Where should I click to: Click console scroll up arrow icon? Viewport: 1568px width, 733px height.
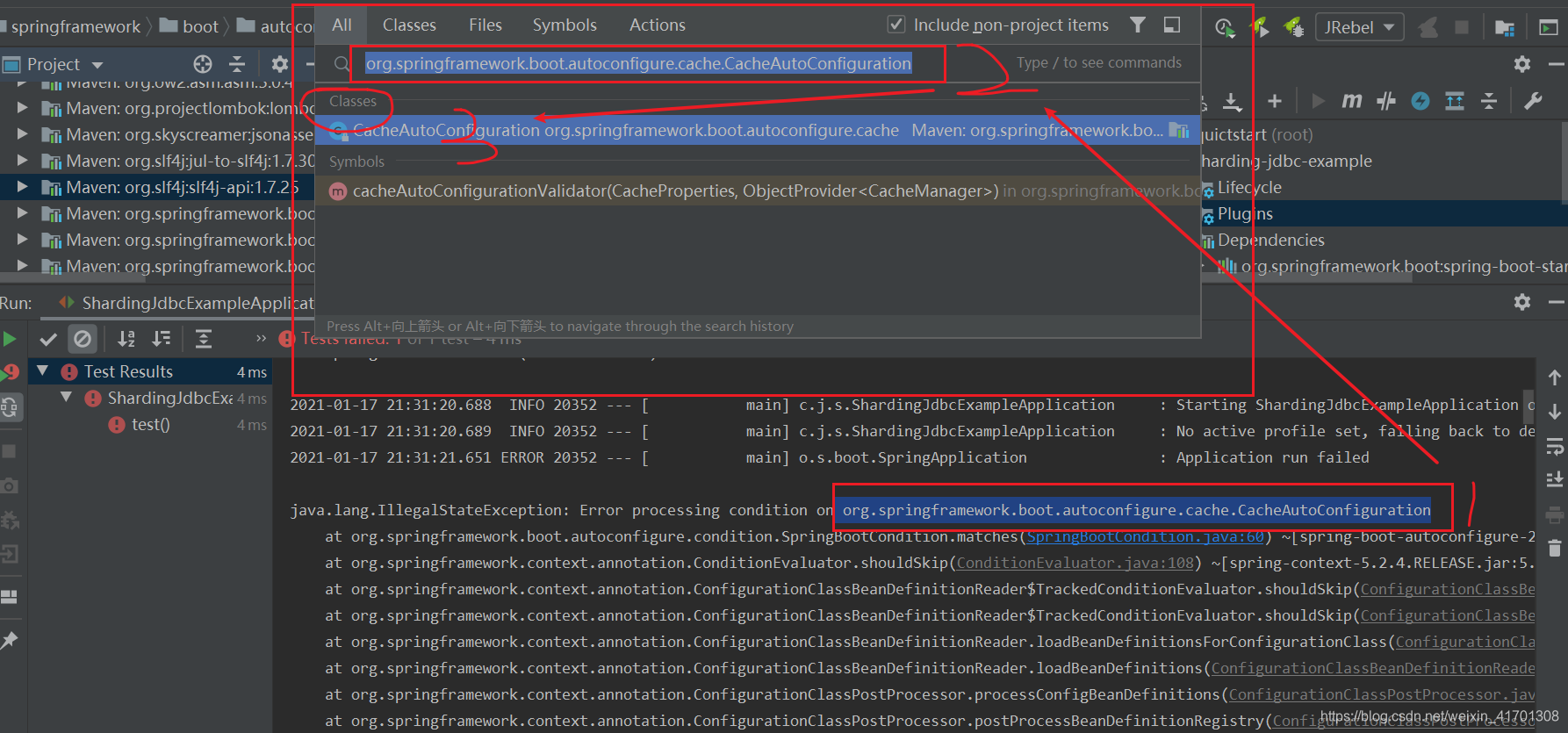point(1555,377)
